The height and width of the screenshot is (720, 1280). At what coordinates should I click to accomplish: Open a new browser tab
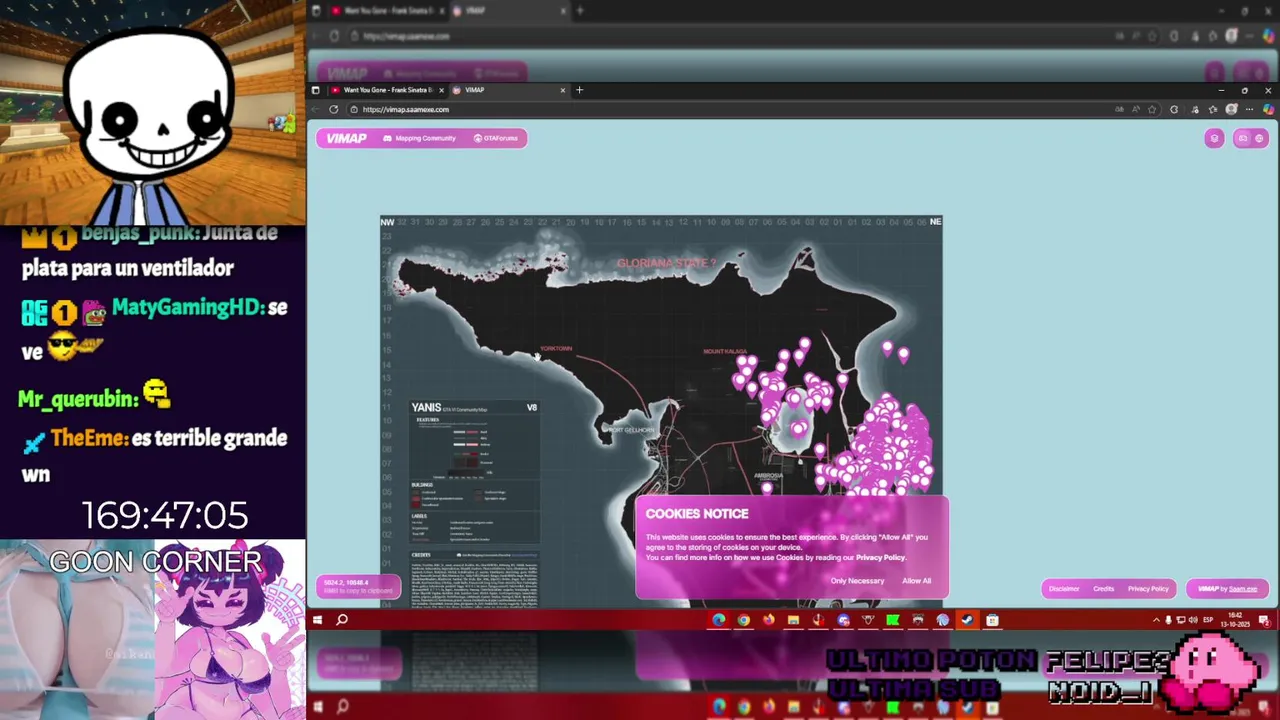pyautogui.click(x=579, y=90)
